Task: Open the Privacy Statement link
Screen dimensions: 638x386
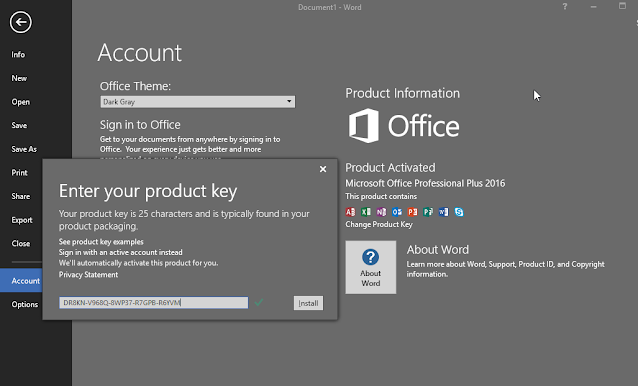Action: click(88, 275)
